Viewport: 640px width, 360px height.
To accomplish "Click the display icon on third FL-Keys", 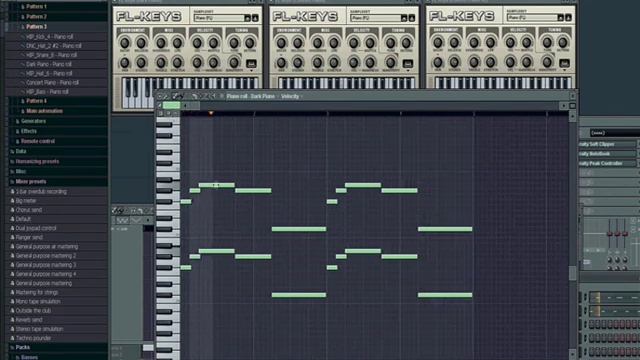I will pos(564,64).
